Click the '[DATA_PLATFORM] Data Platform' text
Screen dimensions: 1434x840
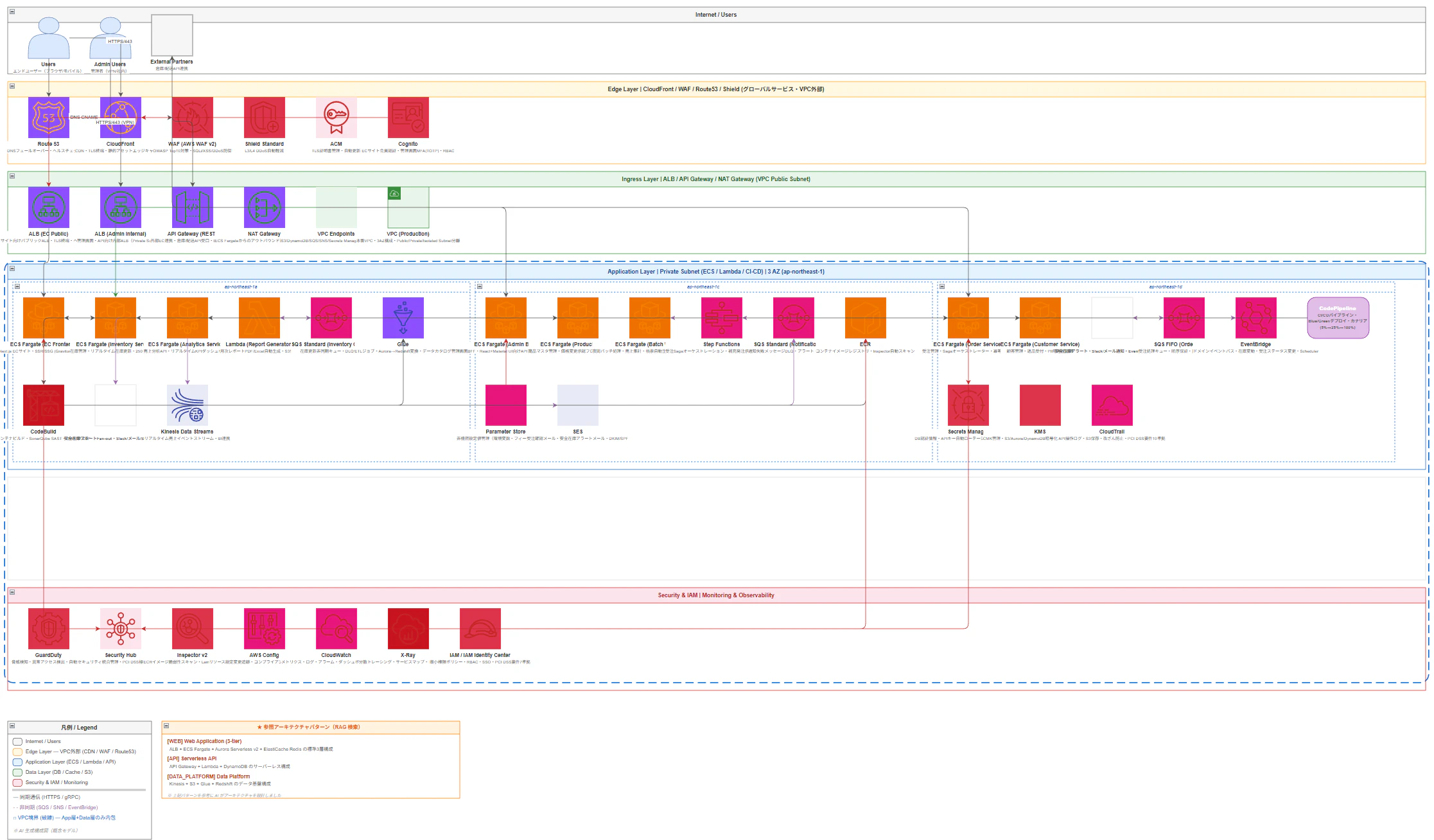209,776
